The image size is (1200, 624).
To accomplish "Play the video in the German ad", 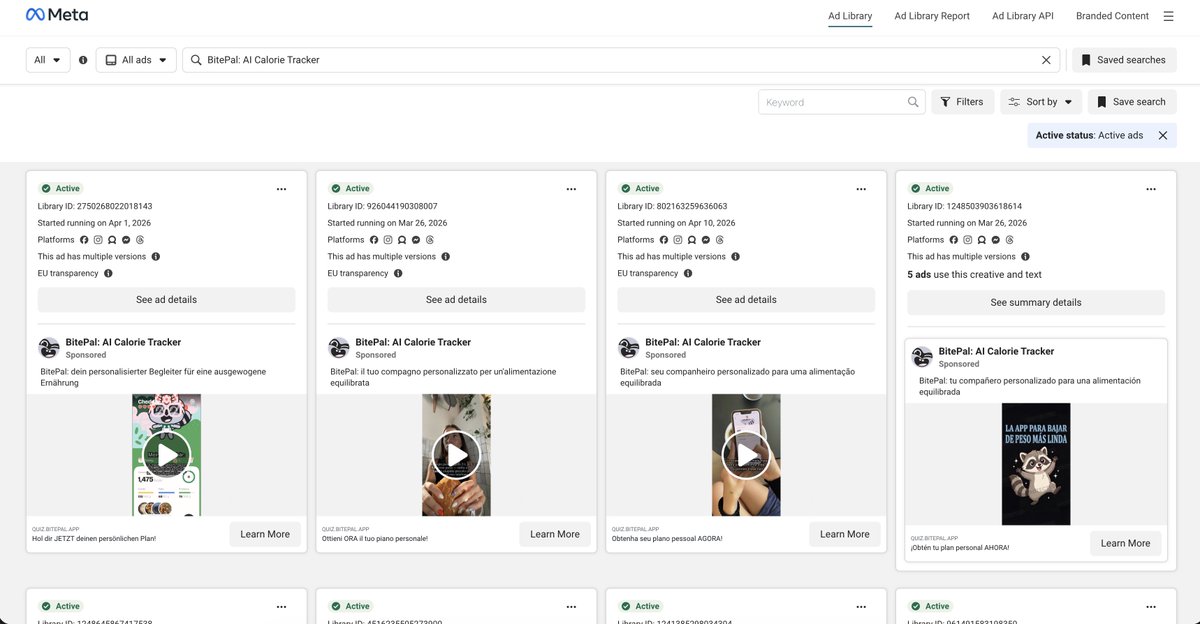I will tap(167, 456).
